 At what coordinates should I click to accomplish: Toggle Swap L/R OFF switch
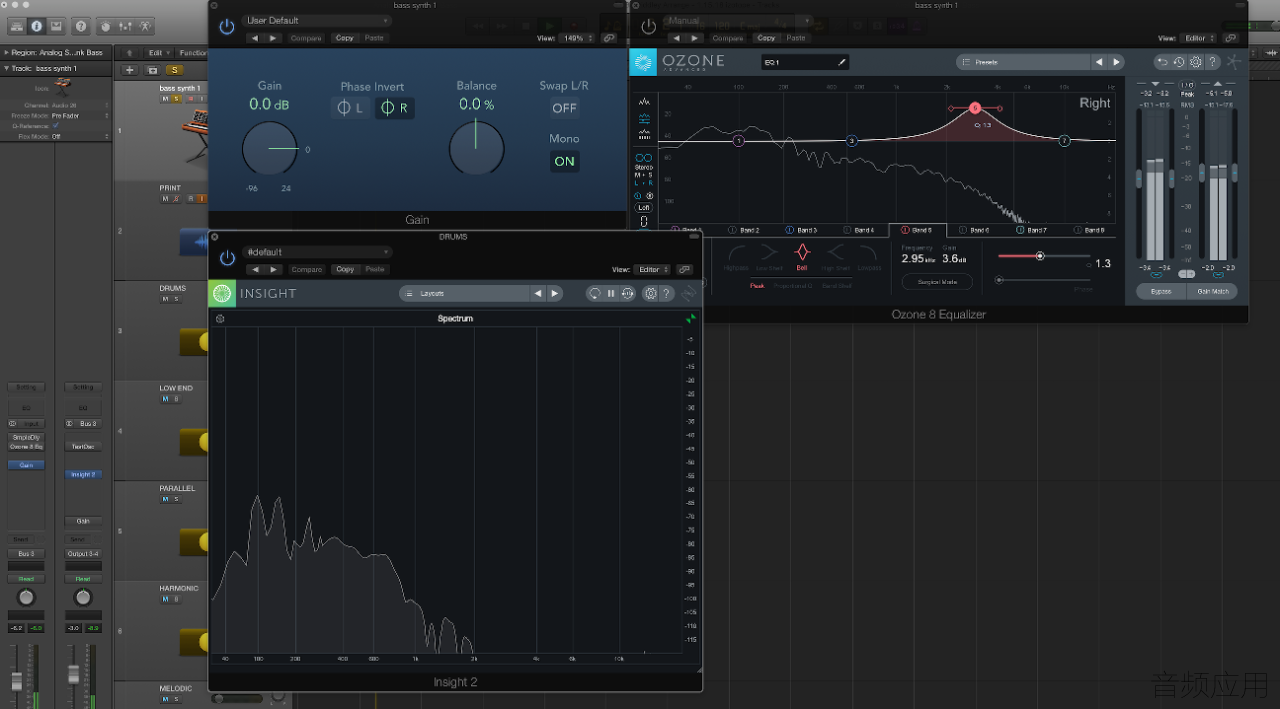click(x=565, y=108)
